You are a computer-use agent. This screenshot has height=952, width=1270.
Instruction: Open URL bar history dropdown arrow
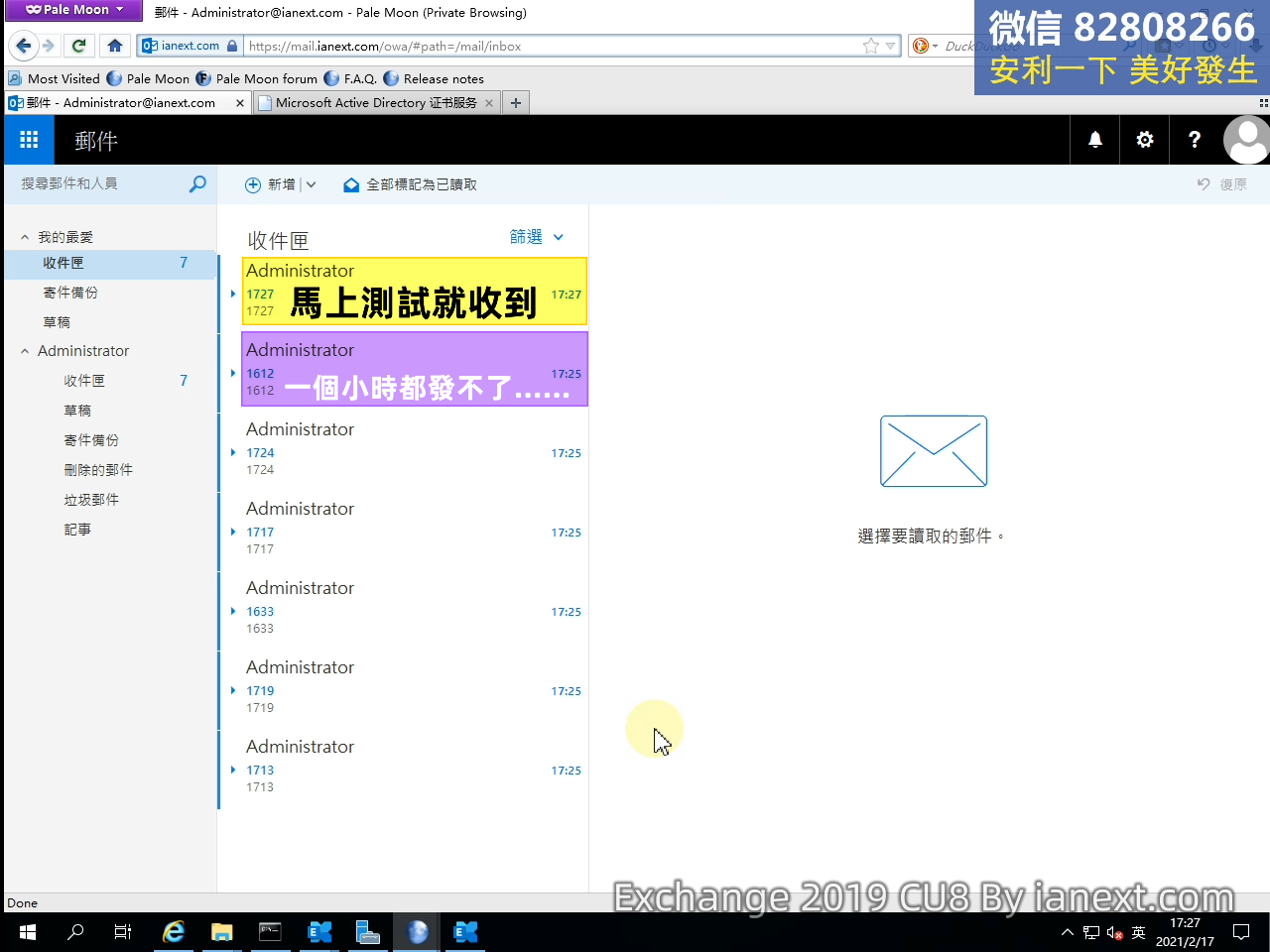[x=890, y=46]
